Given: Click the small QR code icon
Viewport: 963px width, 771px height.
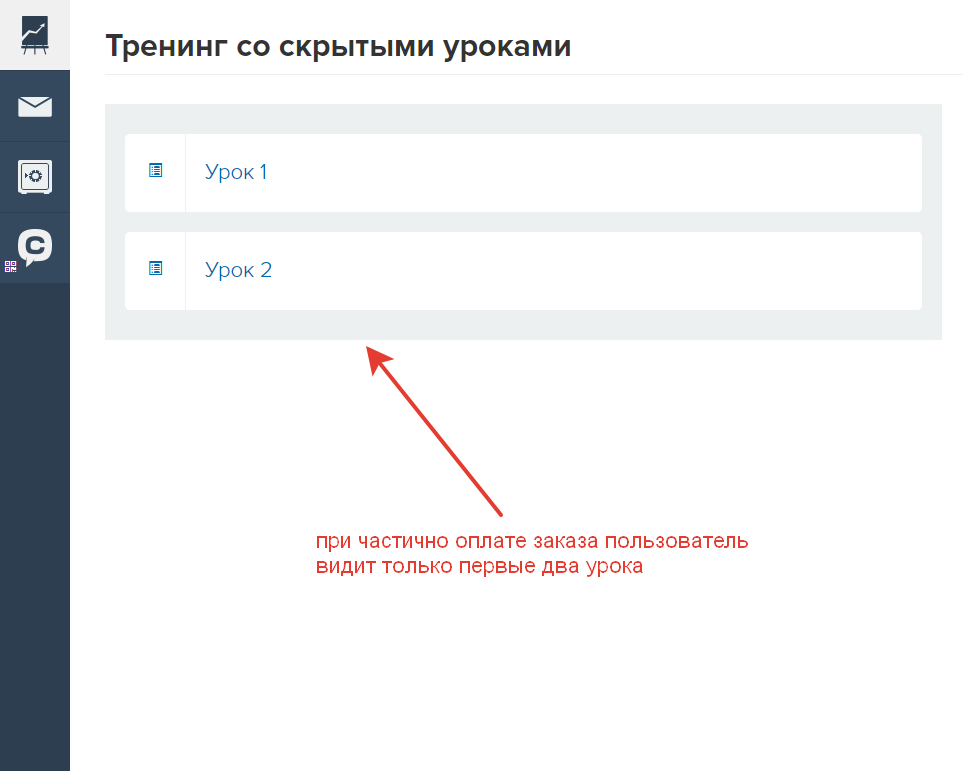Looking at the screenshot, I should [x=10, y=266].
